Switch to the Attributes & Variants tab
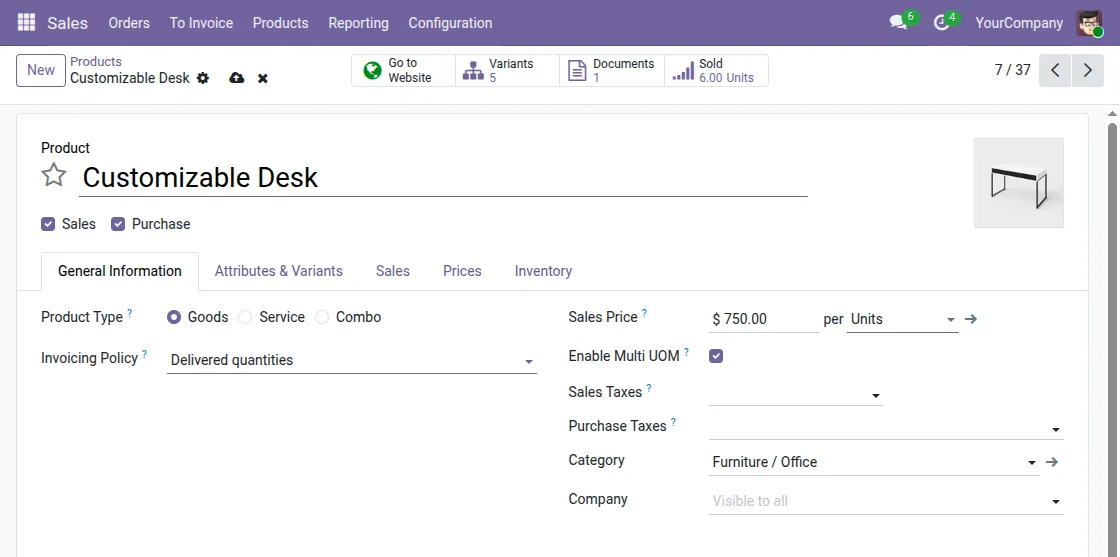The image size is (1120, 557). (x=278, y=271)
